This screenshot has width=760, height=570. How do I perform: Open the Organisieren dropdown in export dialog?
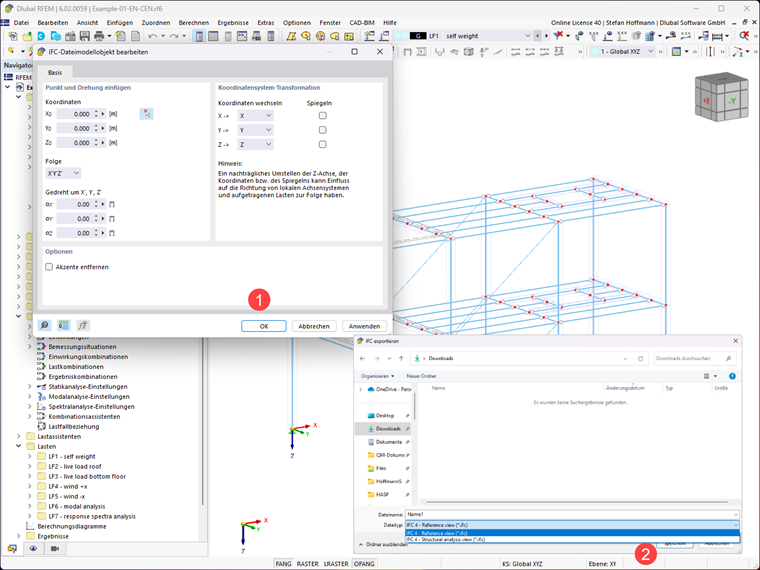pos(378,376)
